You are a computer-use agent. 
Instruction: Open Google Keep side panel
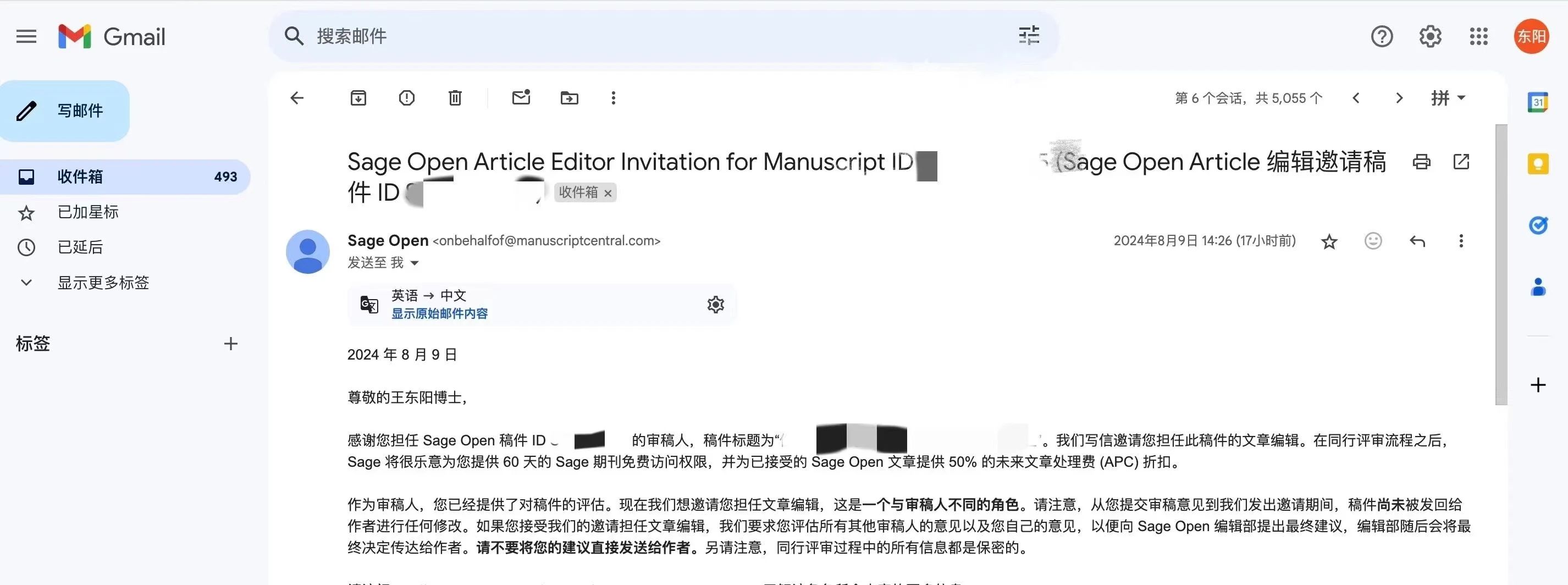point(1538,164)
